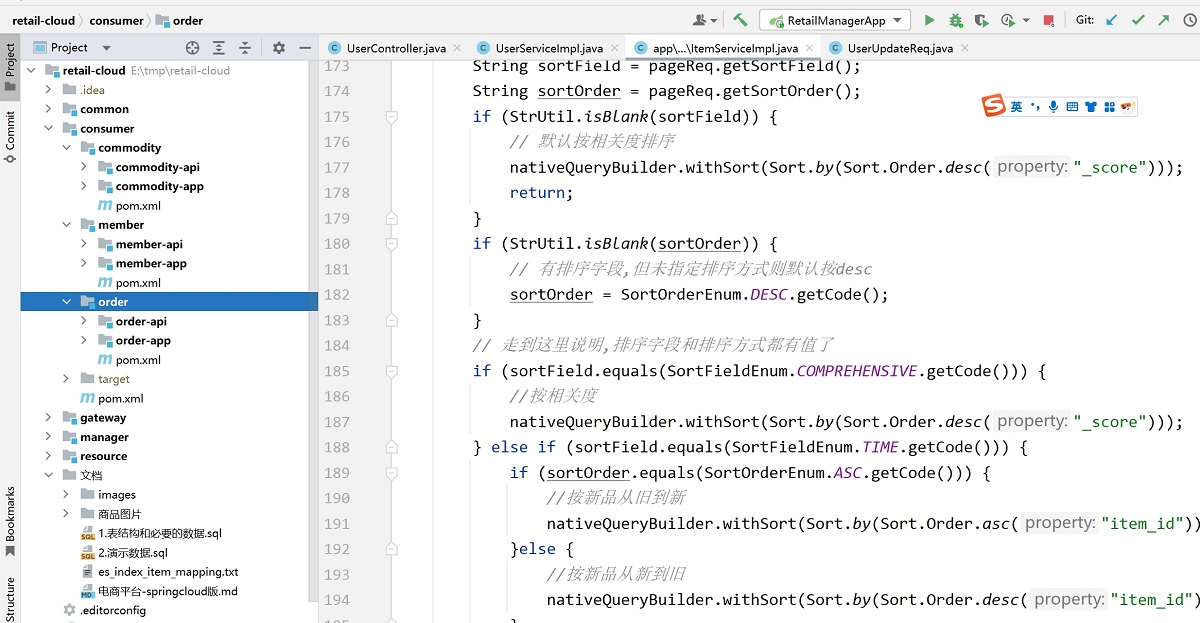Click the Sogou avatar mascot icon
The width and height of the screenshot is (1200, 623).
[1126, 107]
